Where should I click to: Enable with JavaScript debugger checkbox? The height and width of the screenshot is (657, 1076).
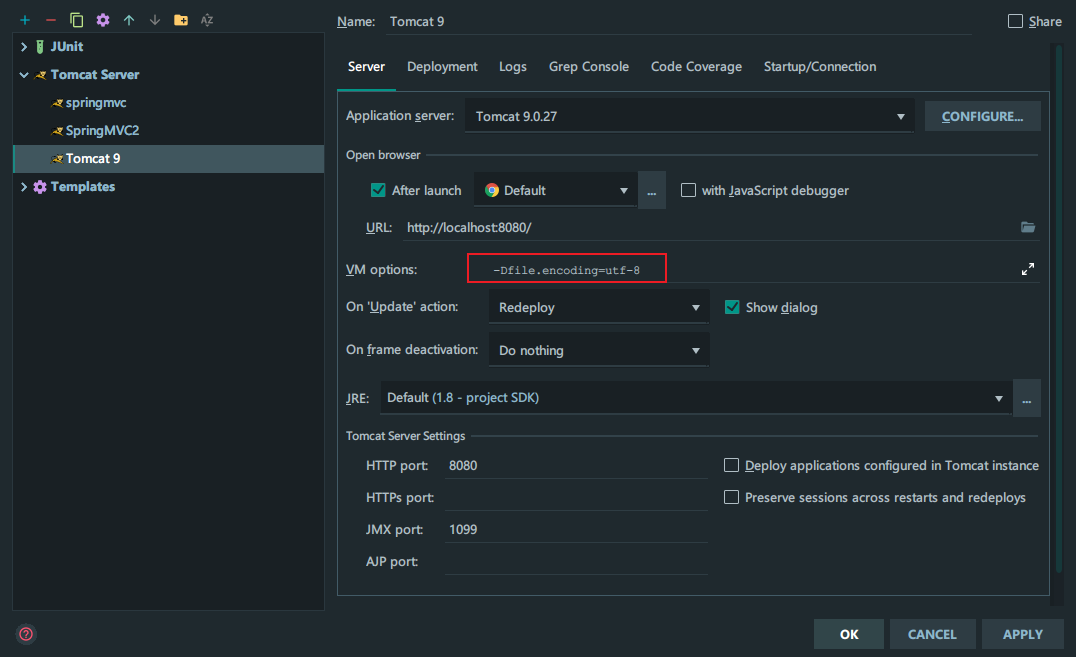point(688,190)
